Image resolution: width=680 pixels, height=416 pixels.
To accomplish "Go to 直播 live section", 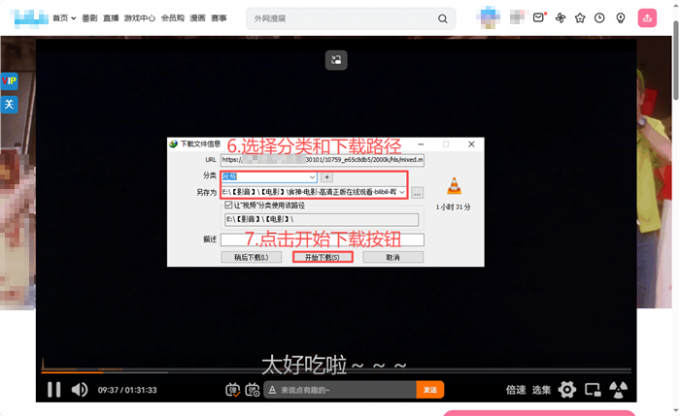I will point(111,18).
